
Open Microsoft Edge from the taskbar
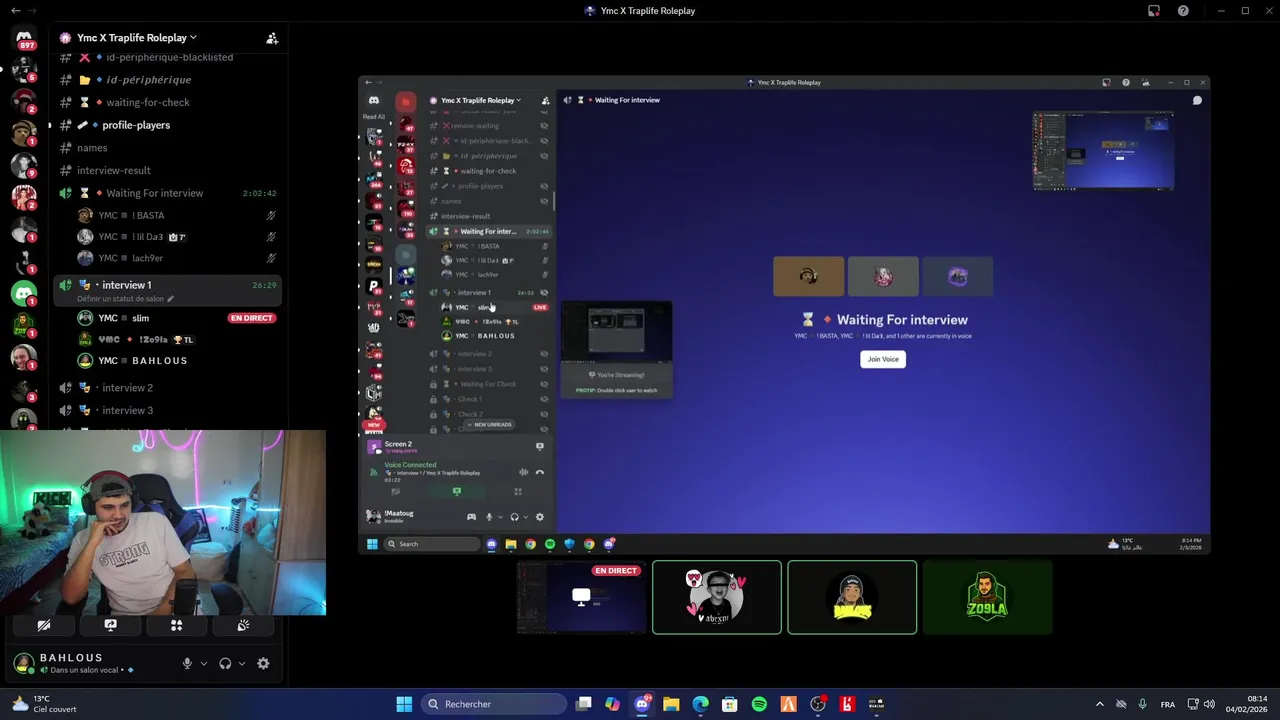(x=700, y=704)
